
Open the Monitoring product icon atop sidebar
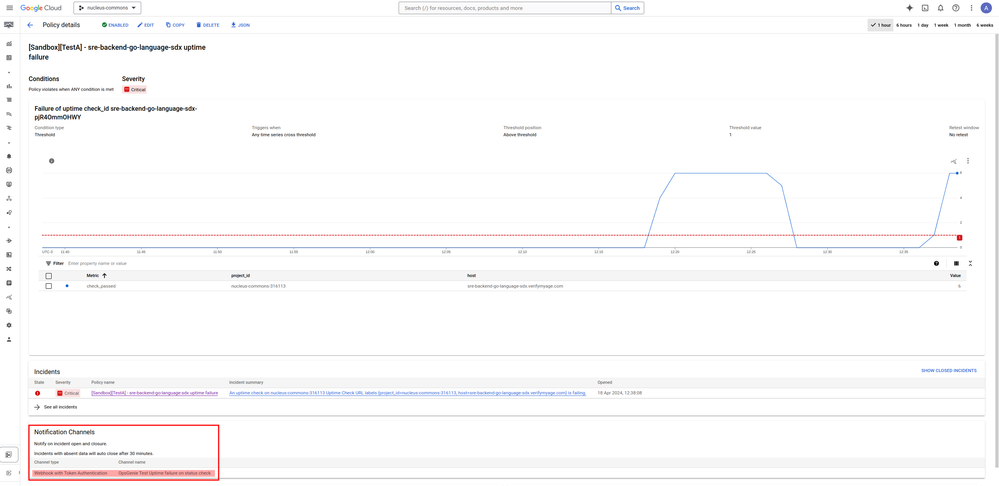(9, 25)
